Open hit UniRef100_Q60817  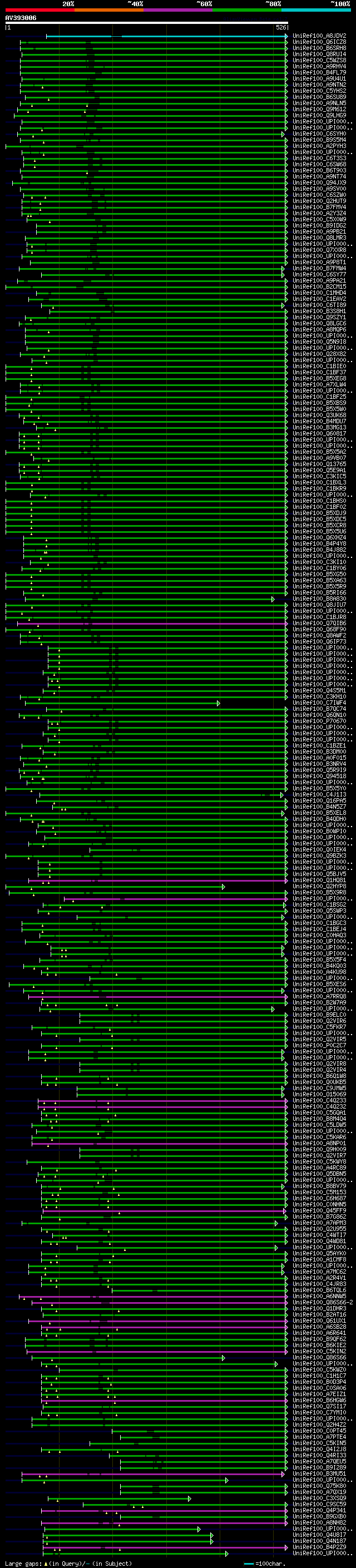319,434
